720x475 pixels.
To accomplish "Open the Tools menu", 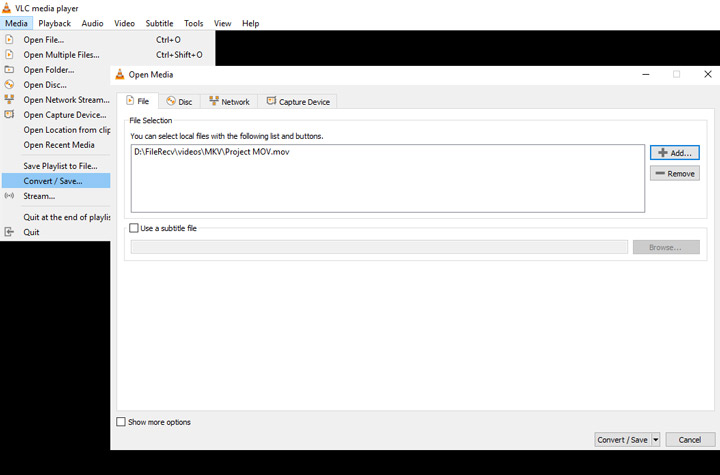I will 193,23.
